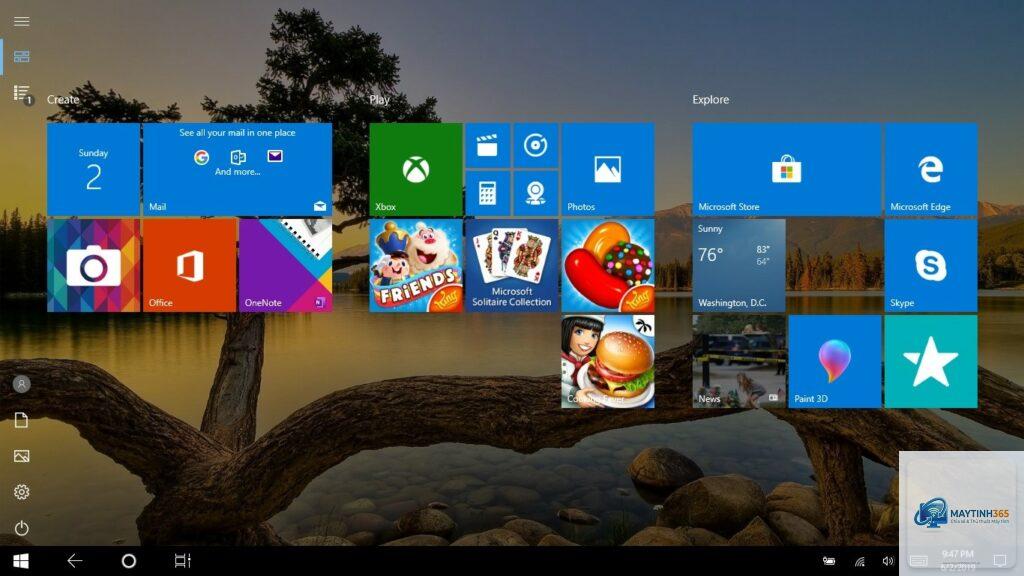
Task: Open the News tile
Action: [739, 361]
